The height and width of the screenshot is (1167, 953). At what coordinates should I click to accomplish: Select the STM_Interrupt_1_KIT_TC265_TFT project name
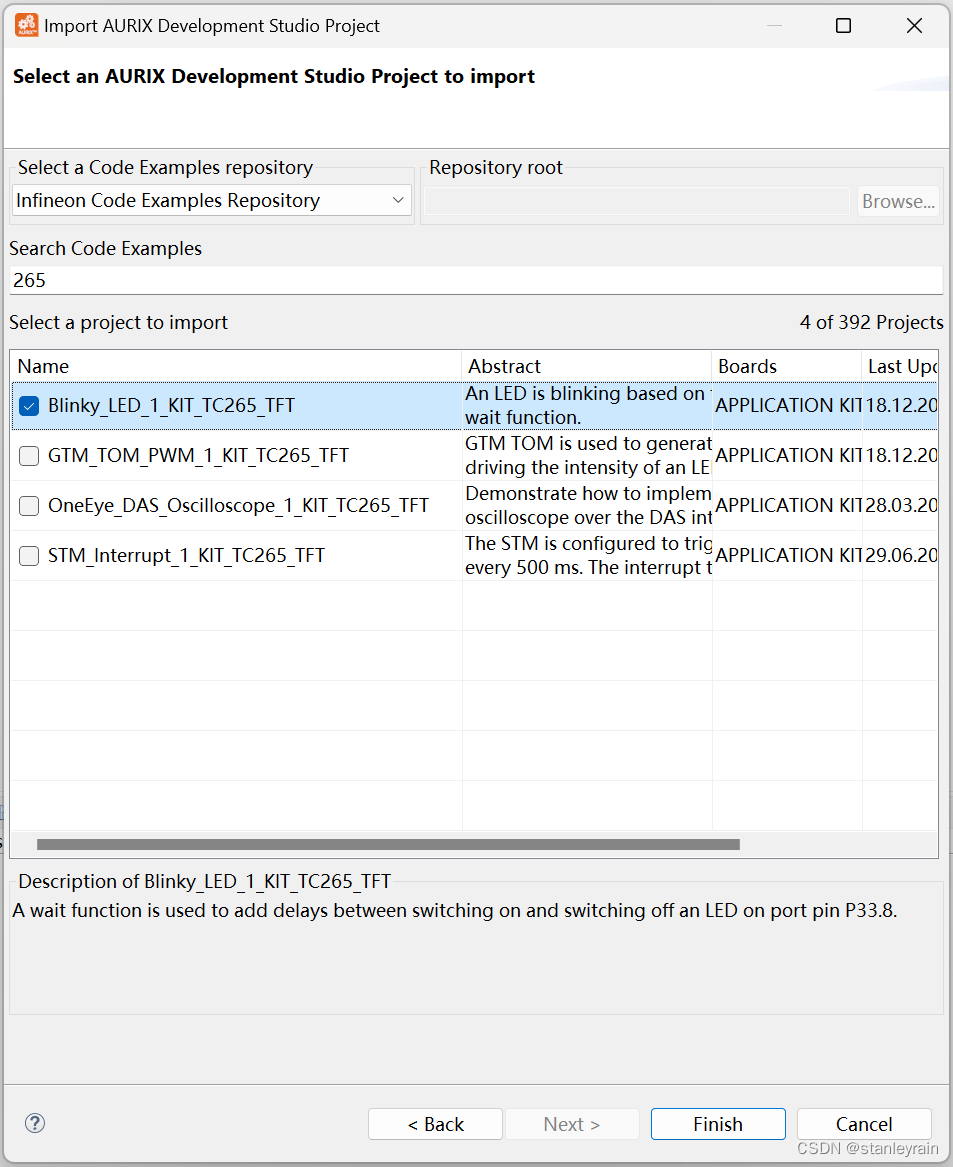point(186,555)
